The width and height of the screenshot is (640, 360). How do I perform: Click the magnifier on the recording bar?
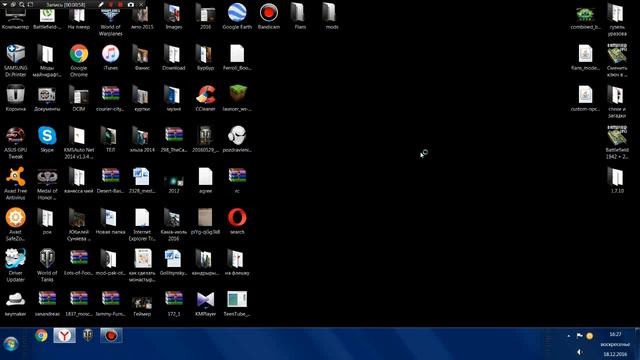[x=22, y=4]
